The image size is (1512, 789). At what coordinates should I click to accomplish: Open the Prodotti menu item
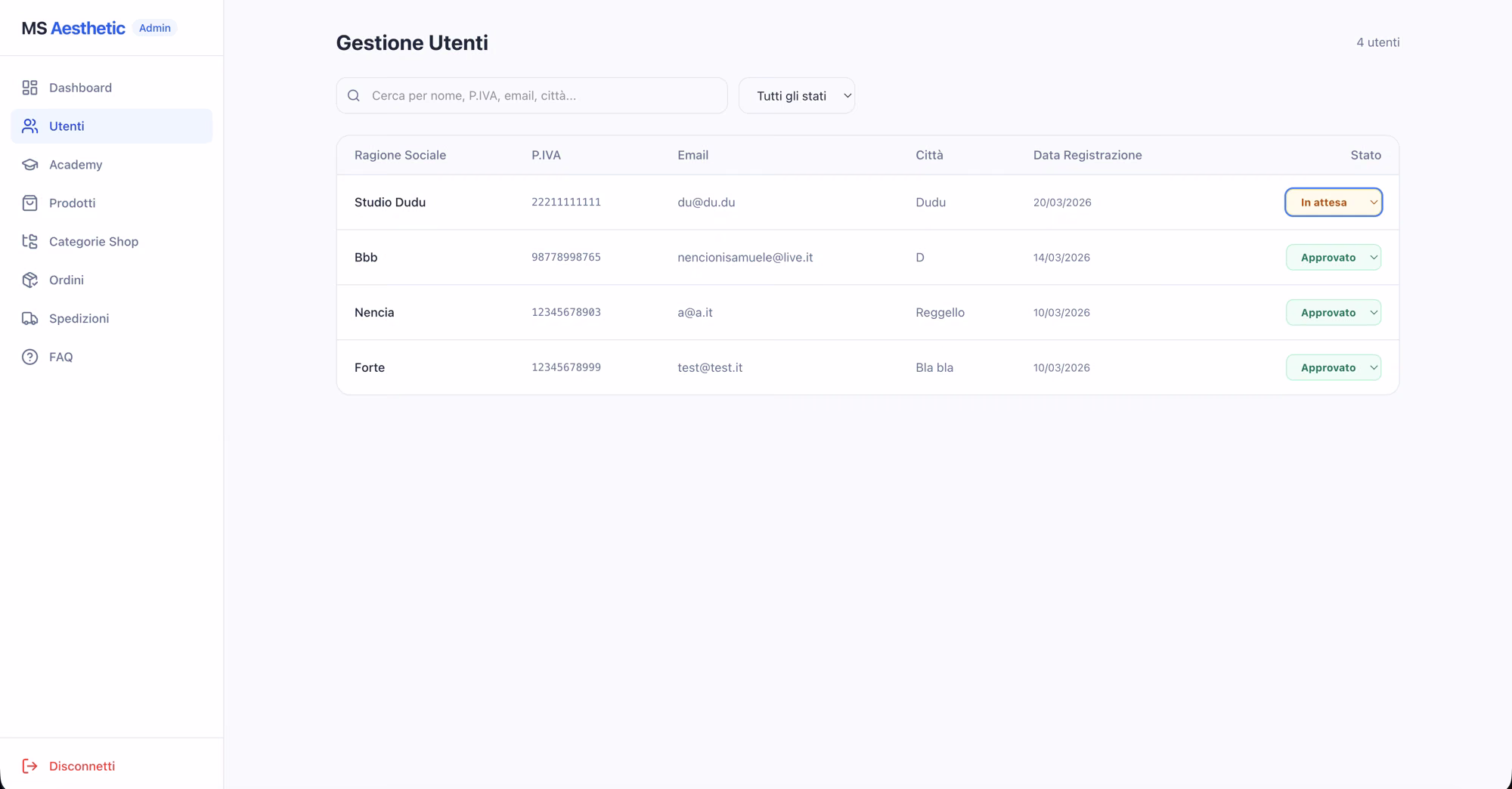[x=112, y=203]
